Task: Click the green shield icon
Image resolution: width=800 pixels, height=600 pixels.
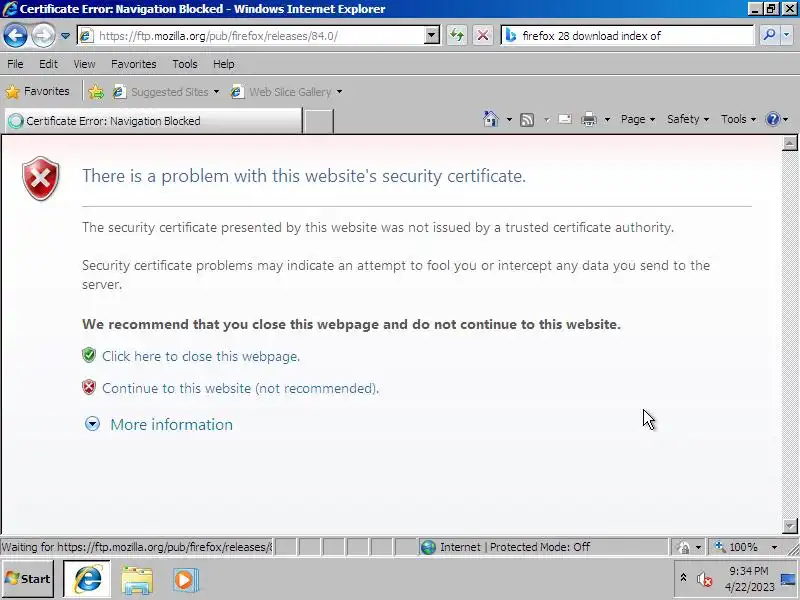Action: [89, 355]
